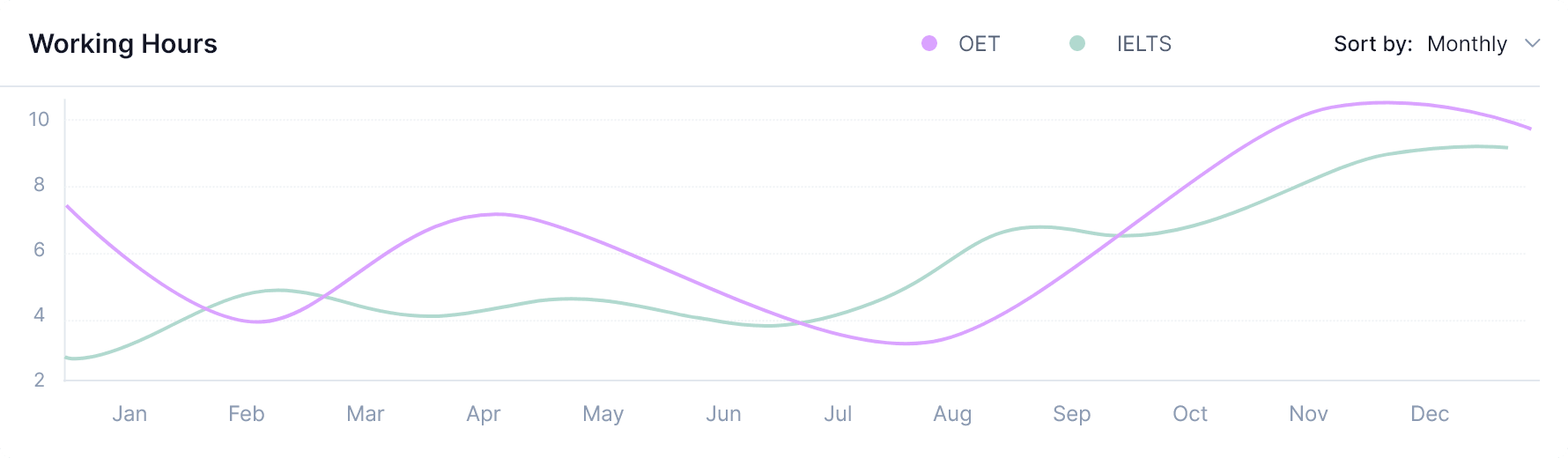Select Sep on the month axis
Viewport: 1568px width, 458px height.
tap(1072, 414)
